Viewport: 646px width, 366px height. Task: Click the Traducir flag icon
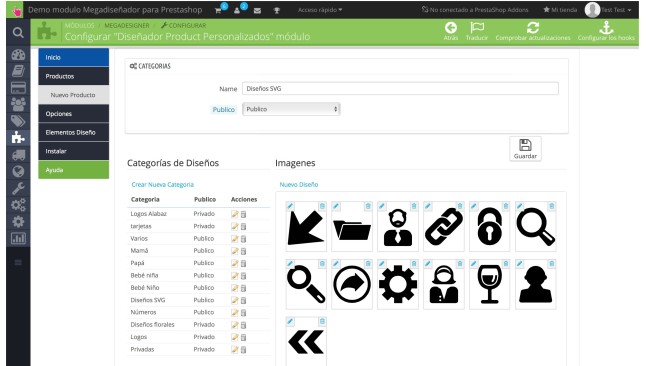(x=477, y=28)
